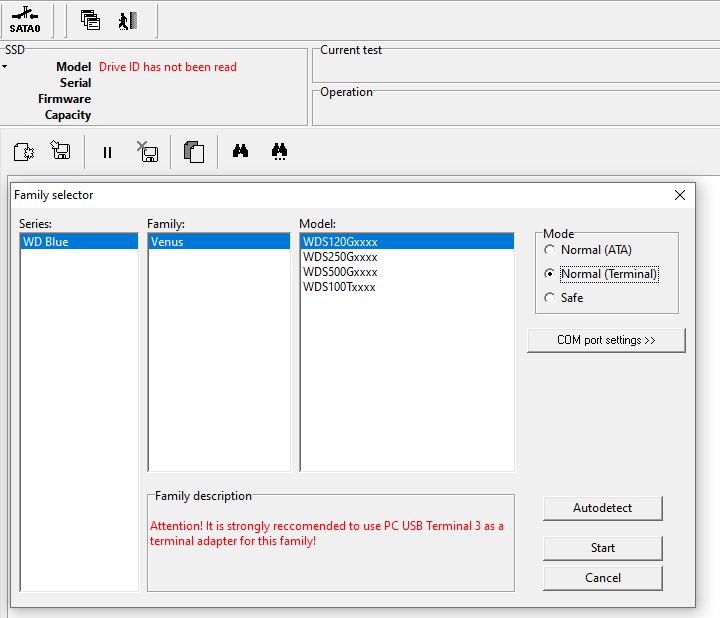This screenshot has height=618, width=720.
Task: Click the binoculars search icon
Action: click(x=241, y=151)
